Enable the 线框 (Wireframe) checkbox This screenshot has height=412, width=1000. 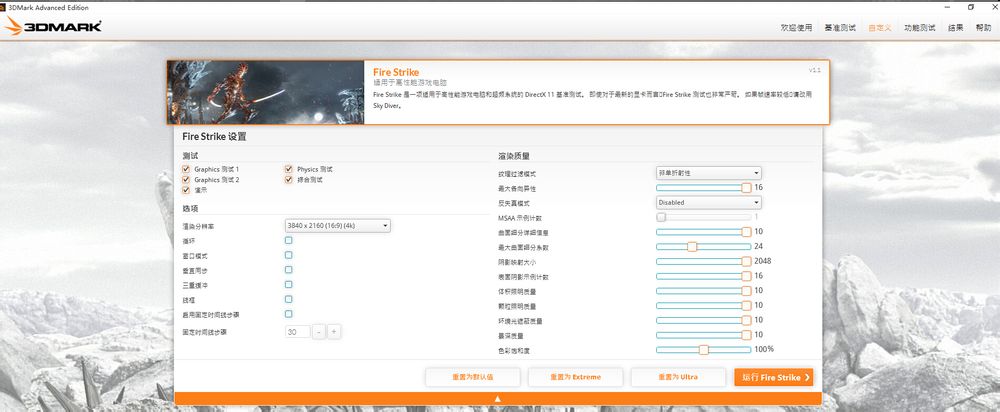(x=289, y=299)
